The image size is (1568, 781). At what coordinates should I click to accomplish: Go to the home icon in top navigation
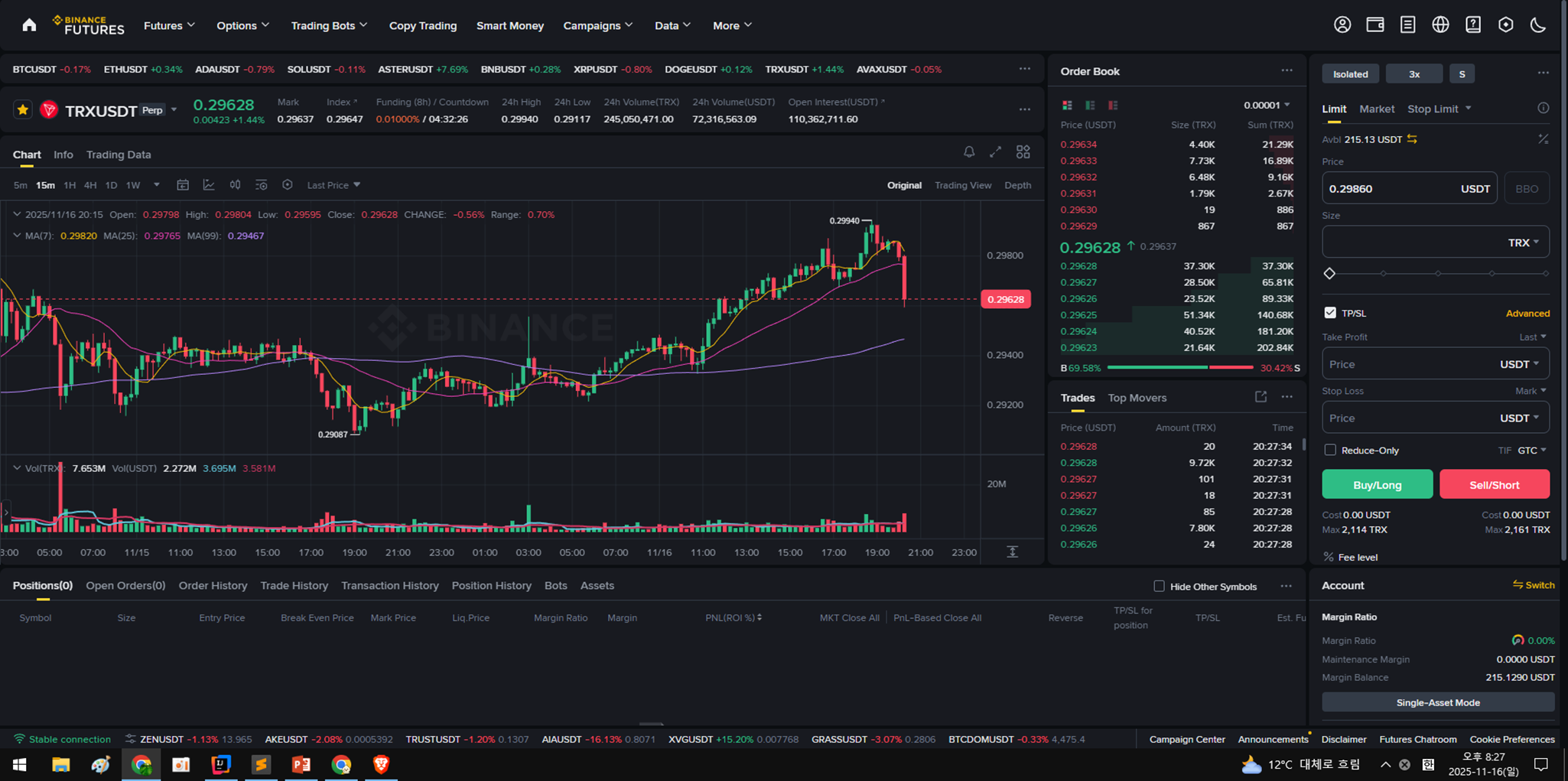pyautogui.click(x=29, y=25)
